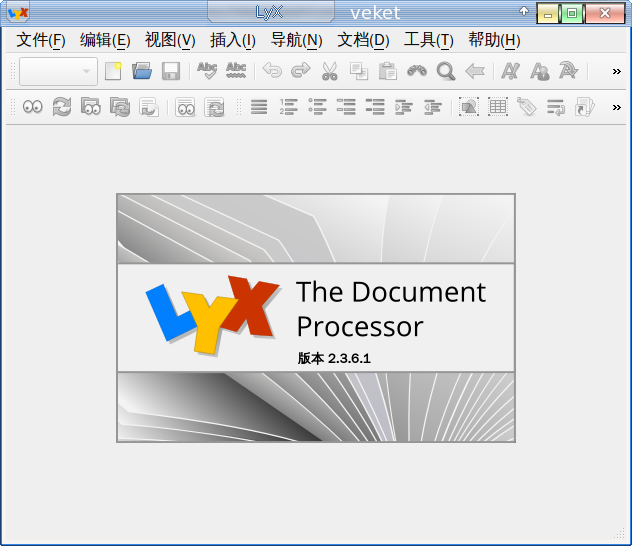Open the 工具(T) menu
This screenshot has height=546, width=632.
click(428, 40)
